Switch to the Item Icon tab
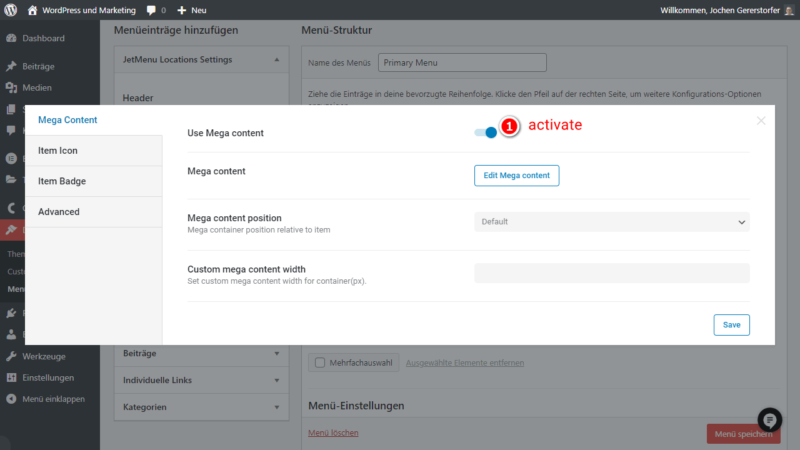This screenshot has width=800, height=450. 94,150
